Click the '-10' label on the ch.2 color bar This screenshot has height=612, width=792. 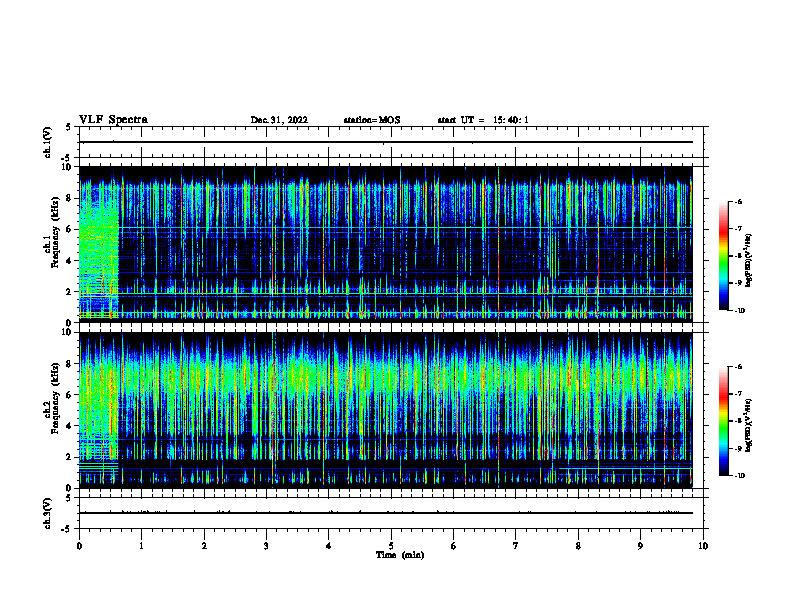(738, 475)
